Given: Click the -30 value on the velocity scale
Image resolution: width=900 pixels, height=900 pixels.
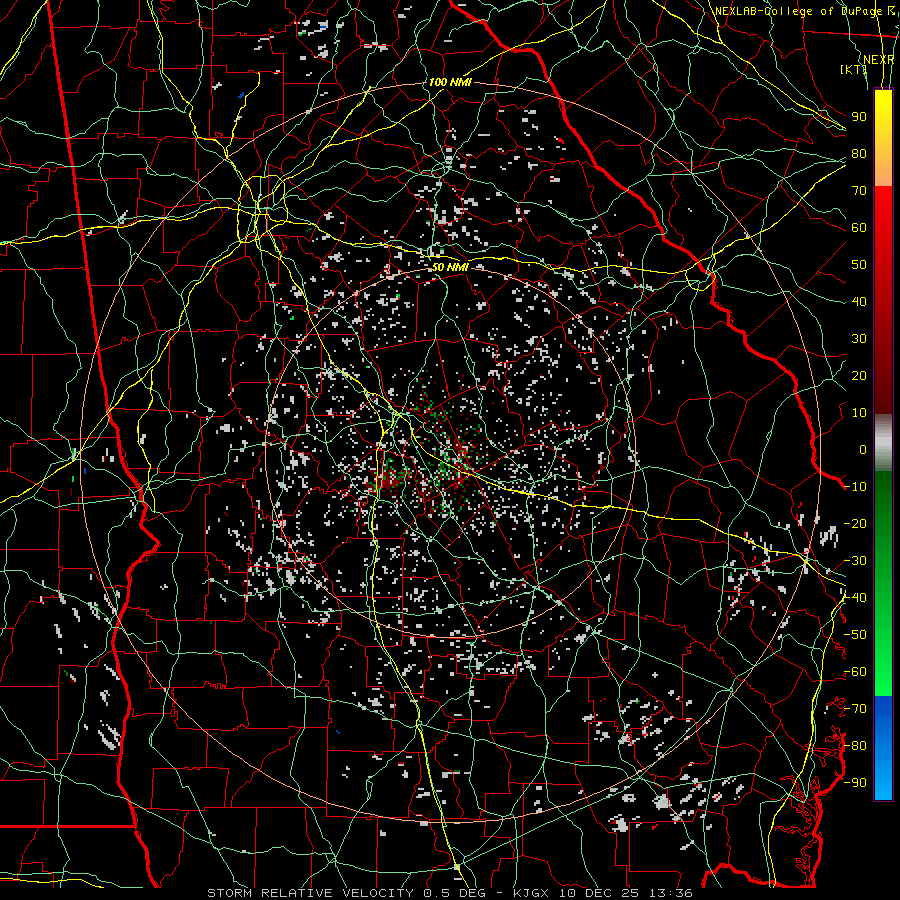Looking at the screenshot, I should (855, 560).
